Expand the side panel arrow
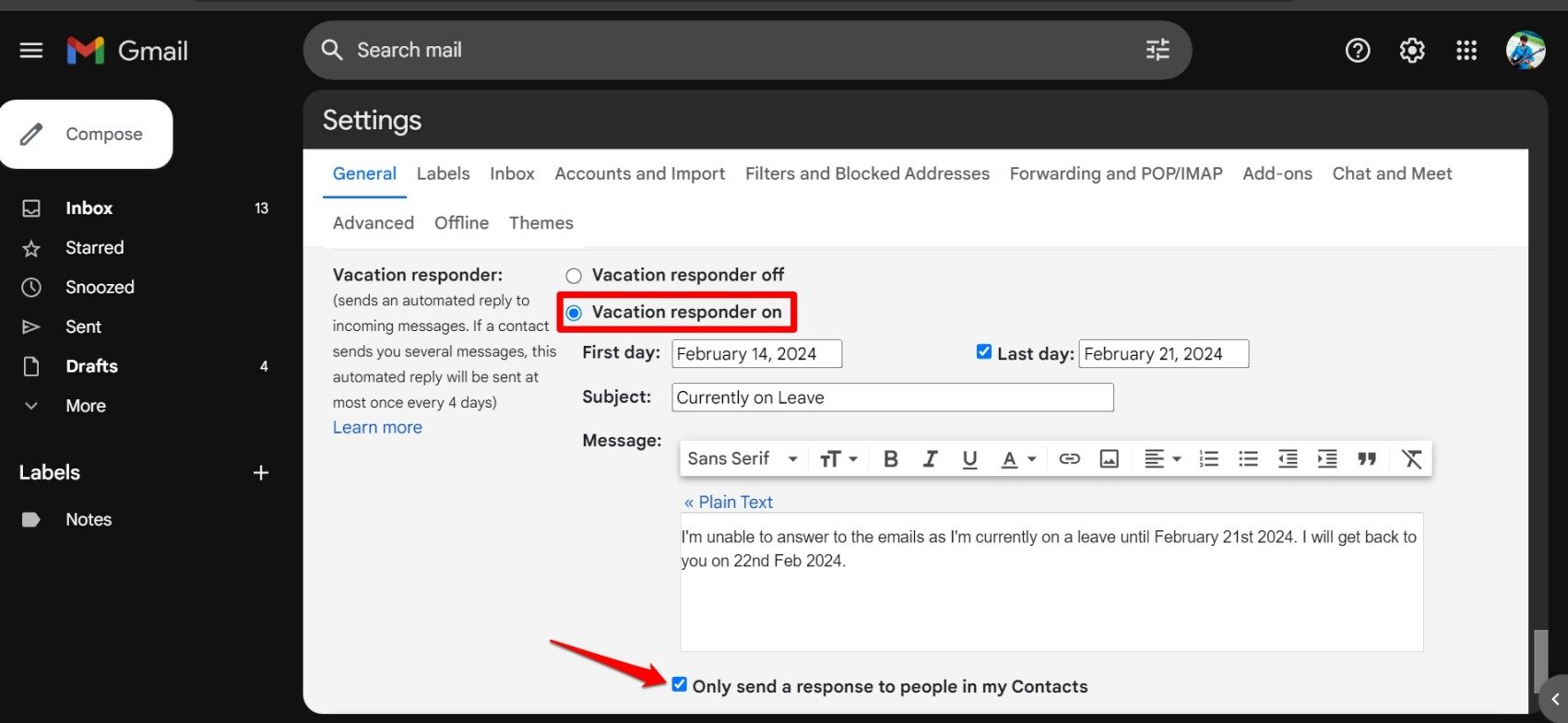 (1555, 699)
